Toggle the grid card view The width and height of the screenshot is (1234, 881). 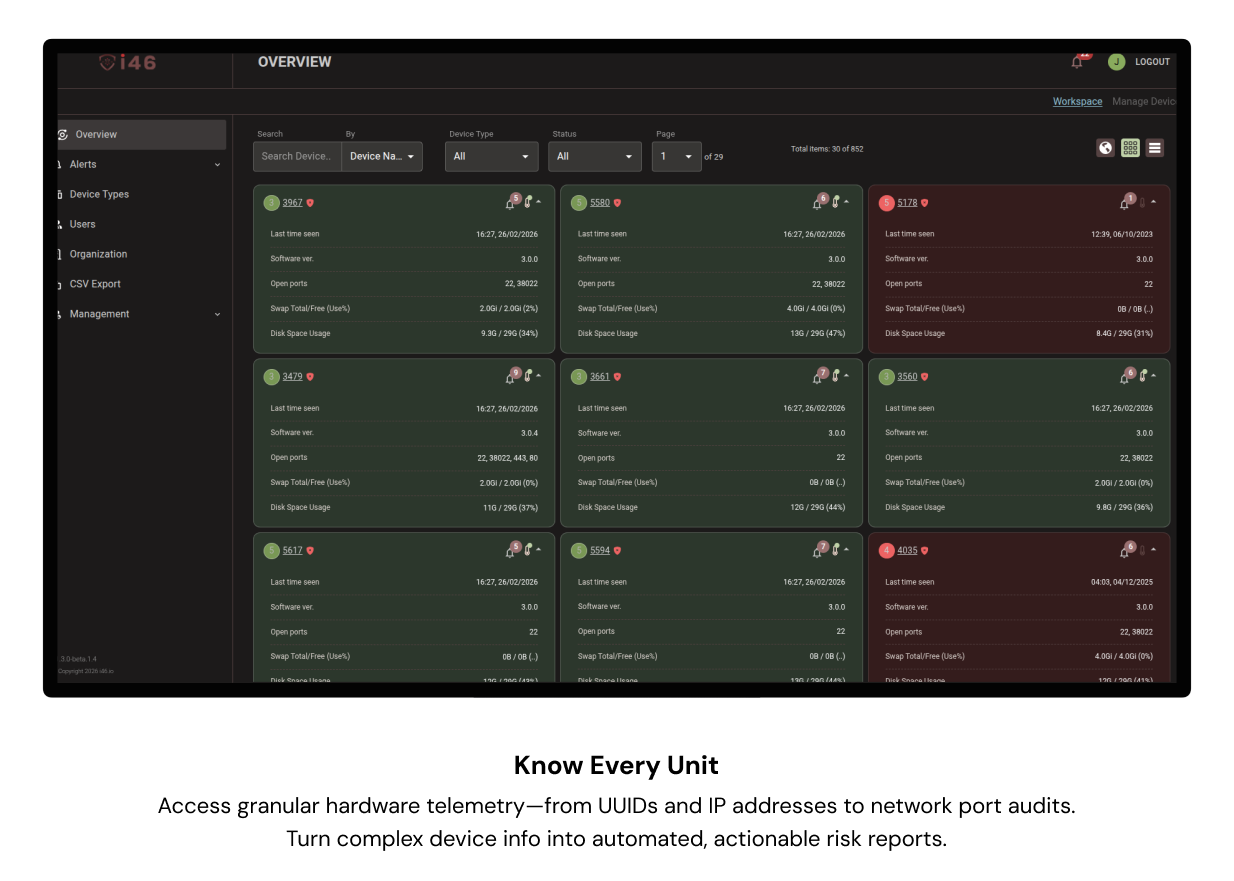pyautogui.click(x=1130, y=148)
